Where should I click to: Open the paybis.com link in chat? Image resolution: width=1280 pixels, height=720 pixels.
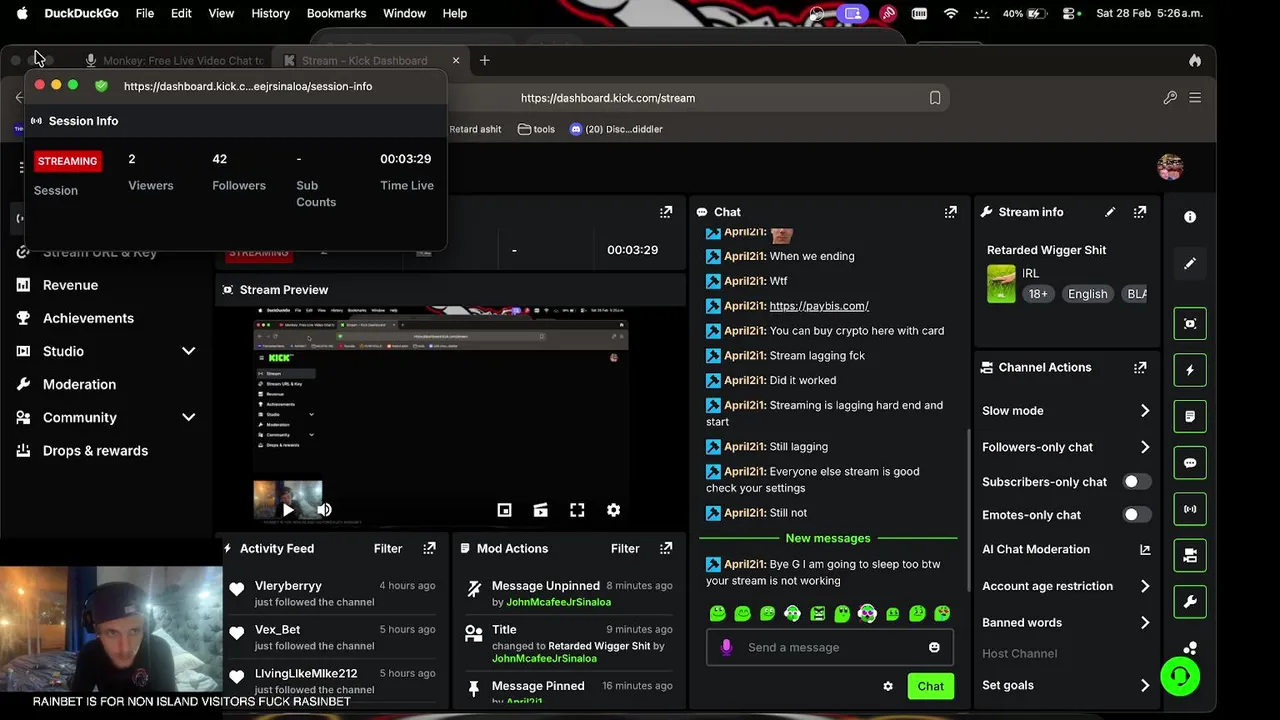pos(819,306)
